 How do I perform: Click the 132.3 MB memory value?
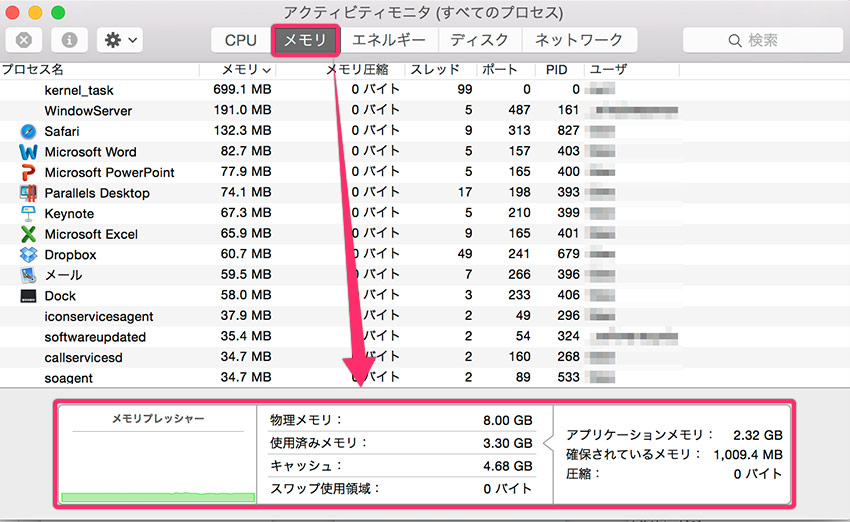pos(242,131)
